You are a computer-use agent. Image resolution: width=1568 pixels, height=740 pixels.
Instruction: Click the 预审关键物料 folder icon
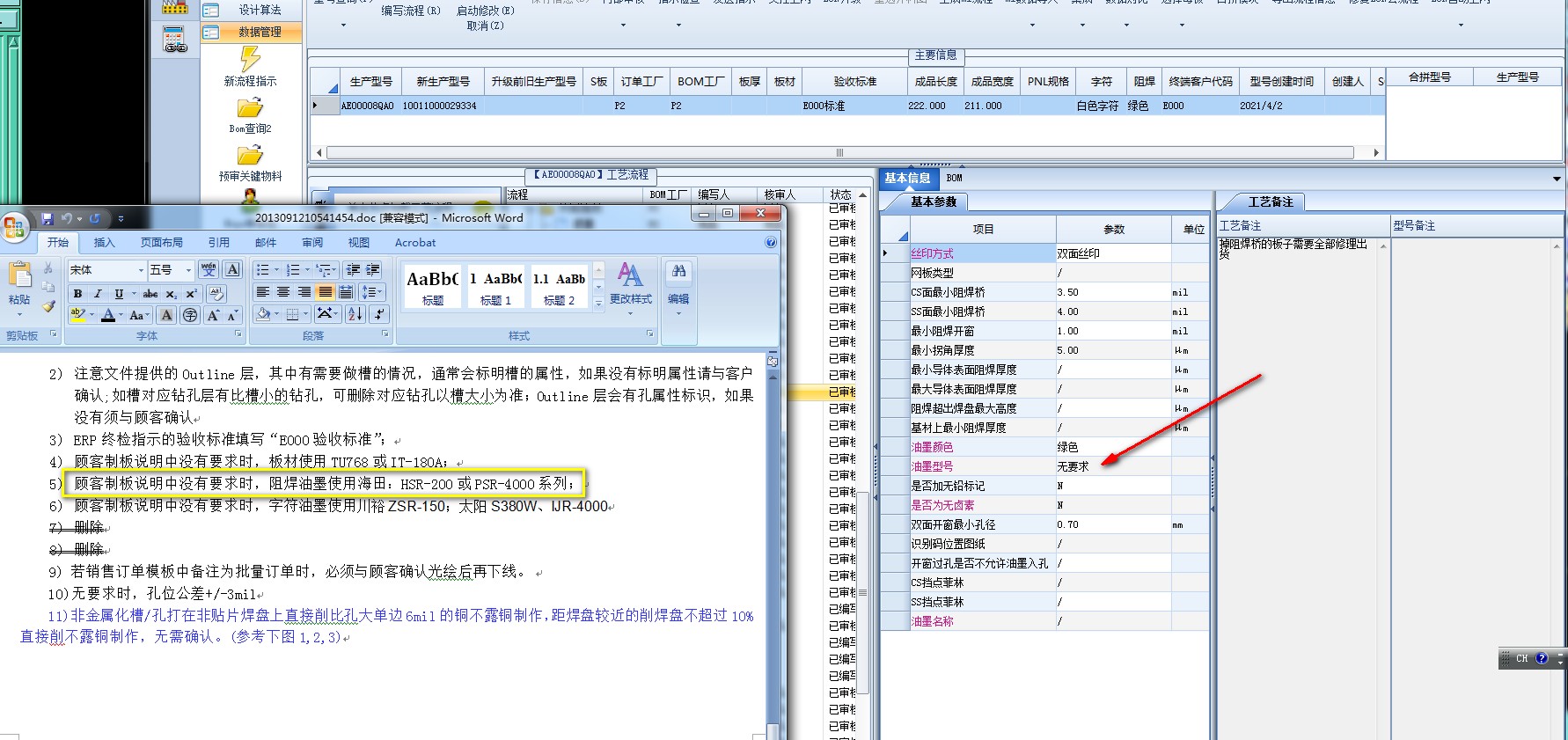[x=251, y=156]
